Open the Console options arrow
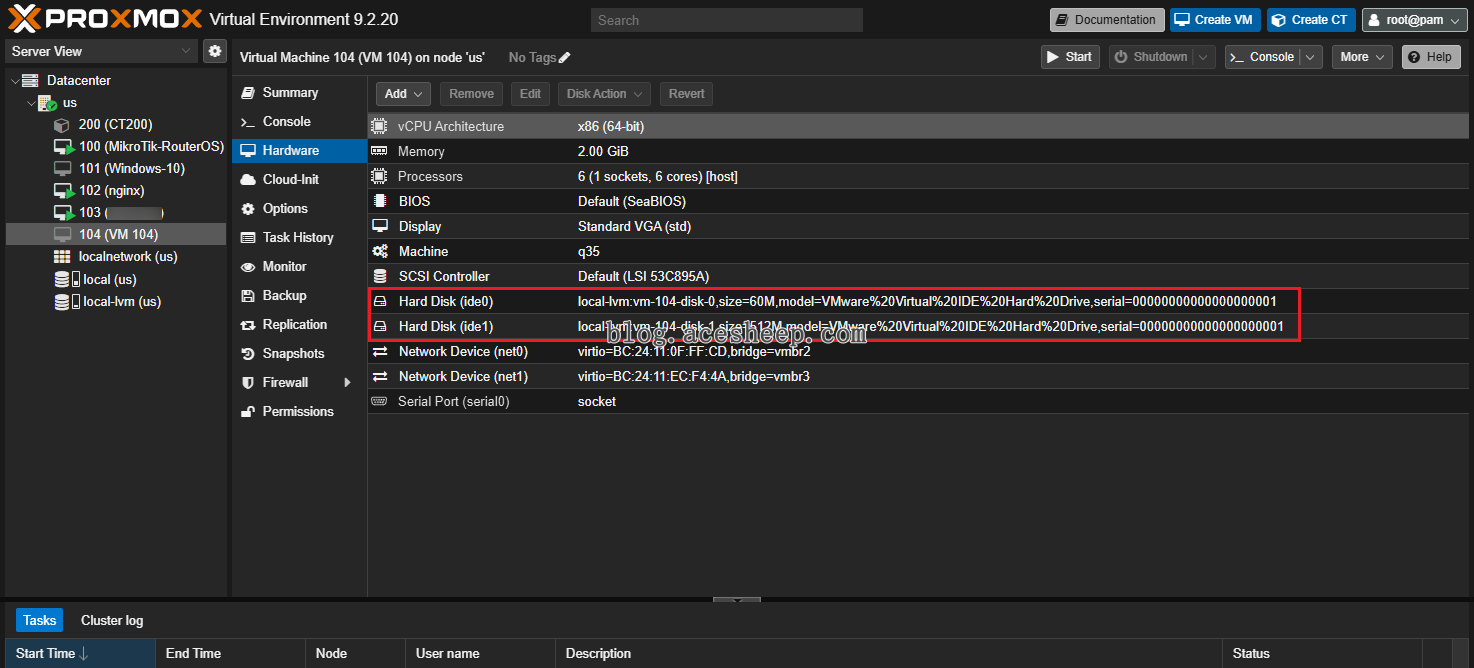 point(1312,57)
